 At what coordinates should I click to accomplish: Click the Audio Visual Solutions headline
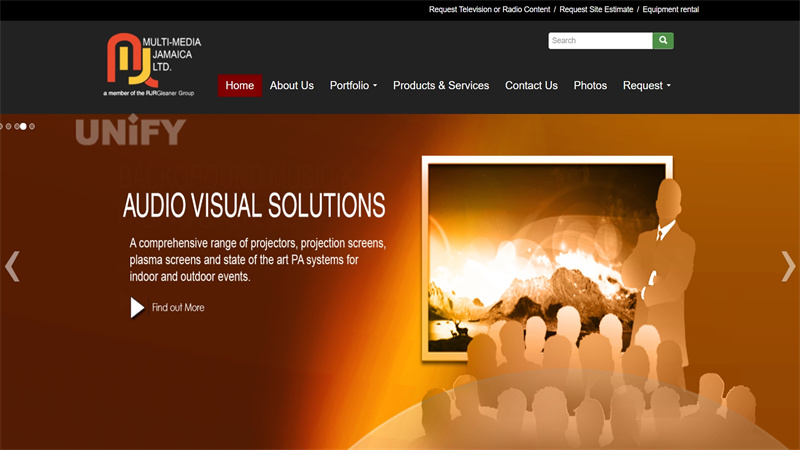[x=254, y=206]
